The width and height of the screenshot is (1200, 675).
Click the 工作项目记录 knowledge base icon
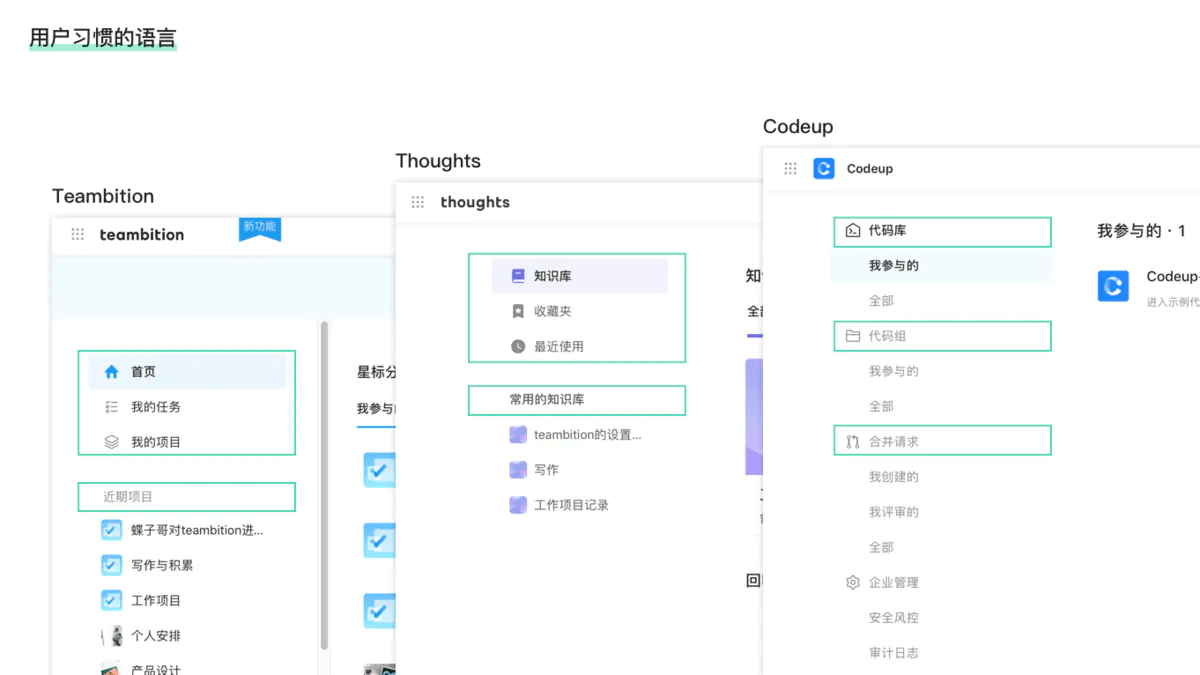tap(518, 505)
